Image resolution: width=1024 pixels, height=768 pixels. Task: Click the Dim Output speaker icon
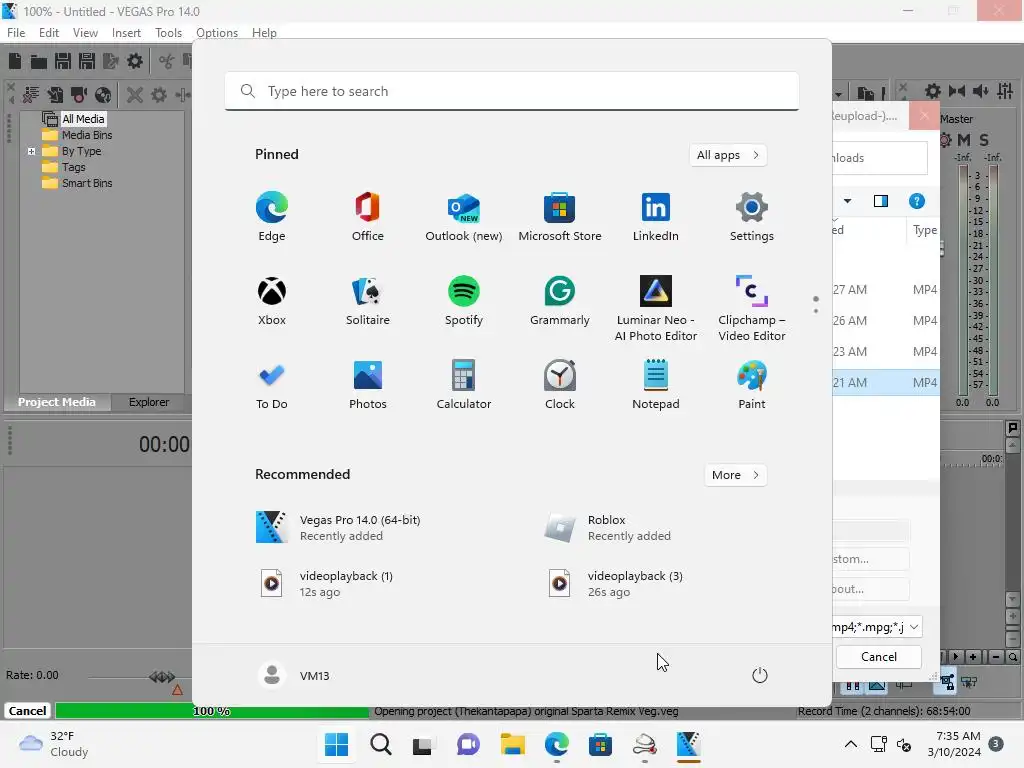pyautogui.click(x=980, y=91)
